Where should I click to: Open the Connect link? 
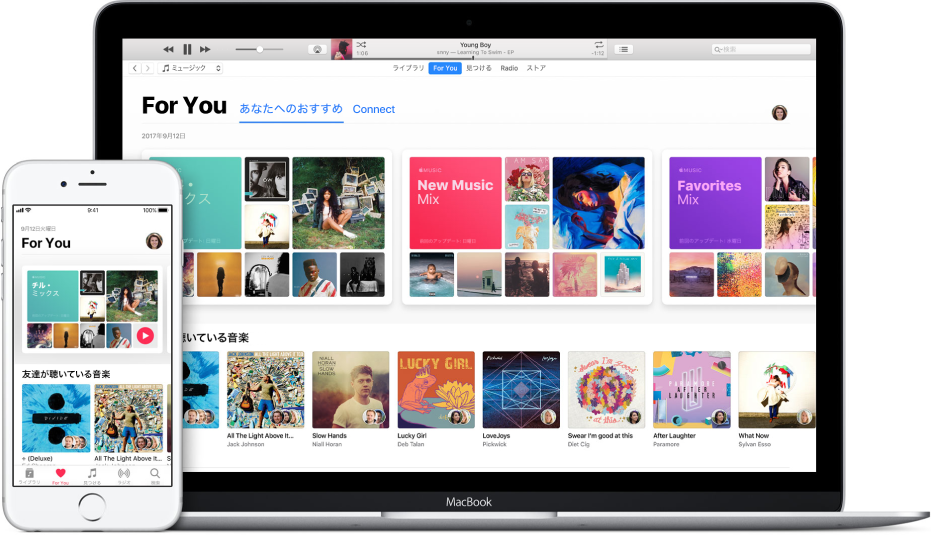tap(373, 109)
